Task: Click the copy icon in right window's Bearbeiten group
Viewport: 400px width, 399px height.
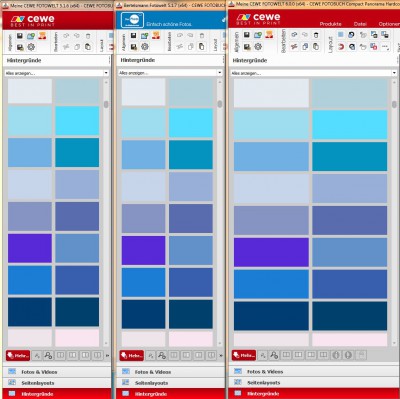Action: [305, 47]
